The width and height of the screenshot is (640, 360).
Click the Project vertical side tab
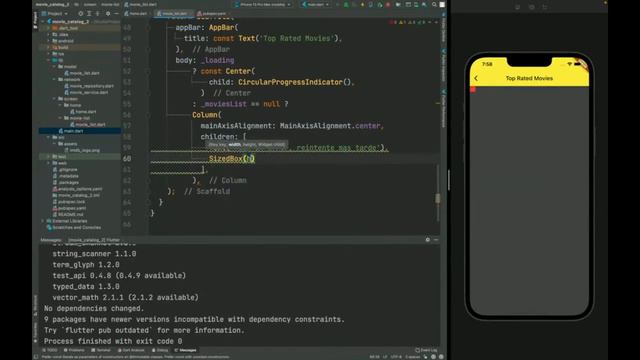click(x=36, y=20)
